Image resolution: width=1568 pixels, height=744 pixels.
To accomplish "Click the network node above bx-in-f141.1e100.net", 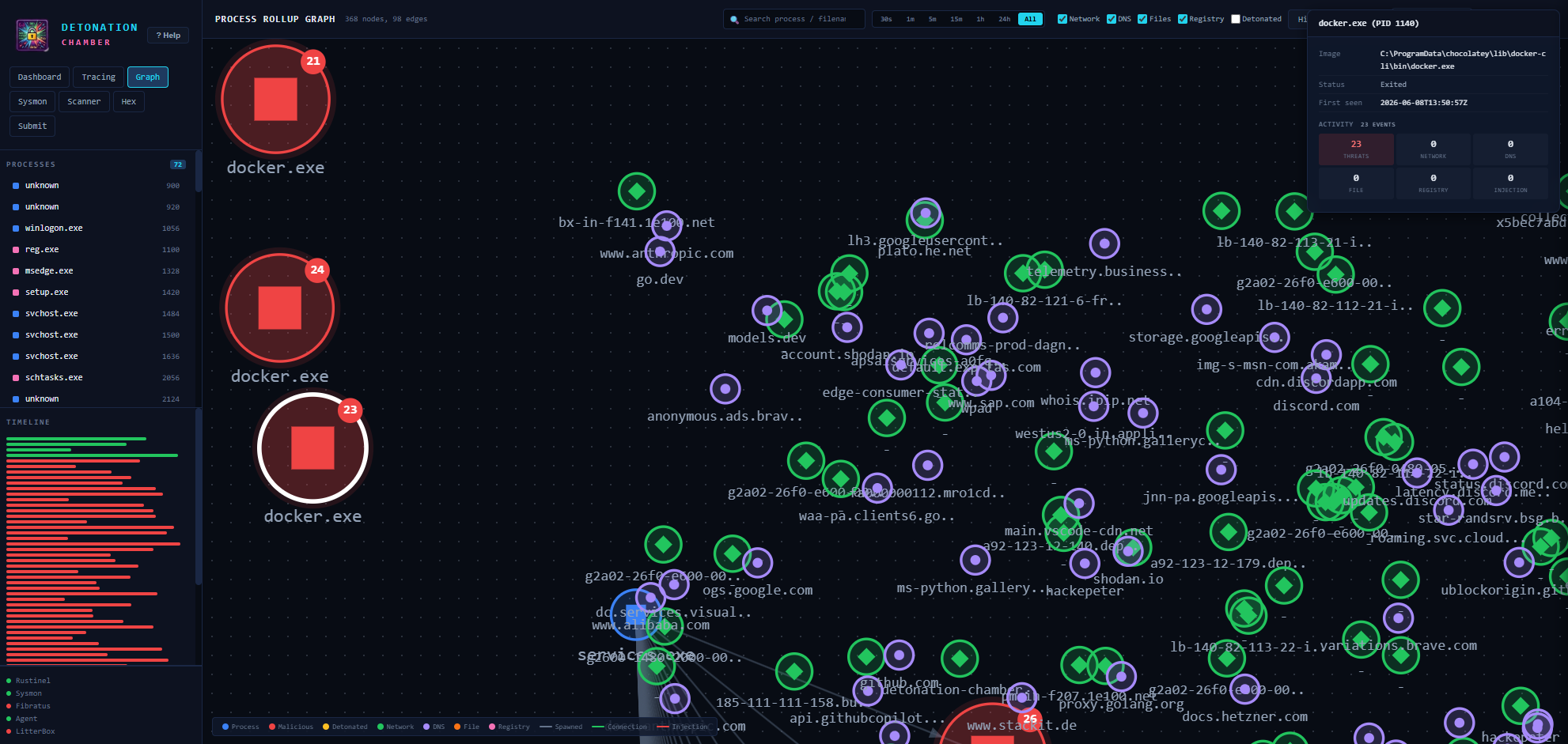I will [637, 191].
